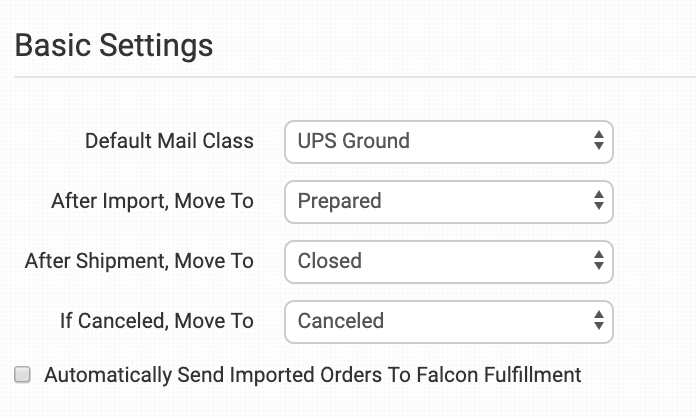This screenshot has width=696, height=418.
Task: Select the Closed value text
Action: (329, 261)
